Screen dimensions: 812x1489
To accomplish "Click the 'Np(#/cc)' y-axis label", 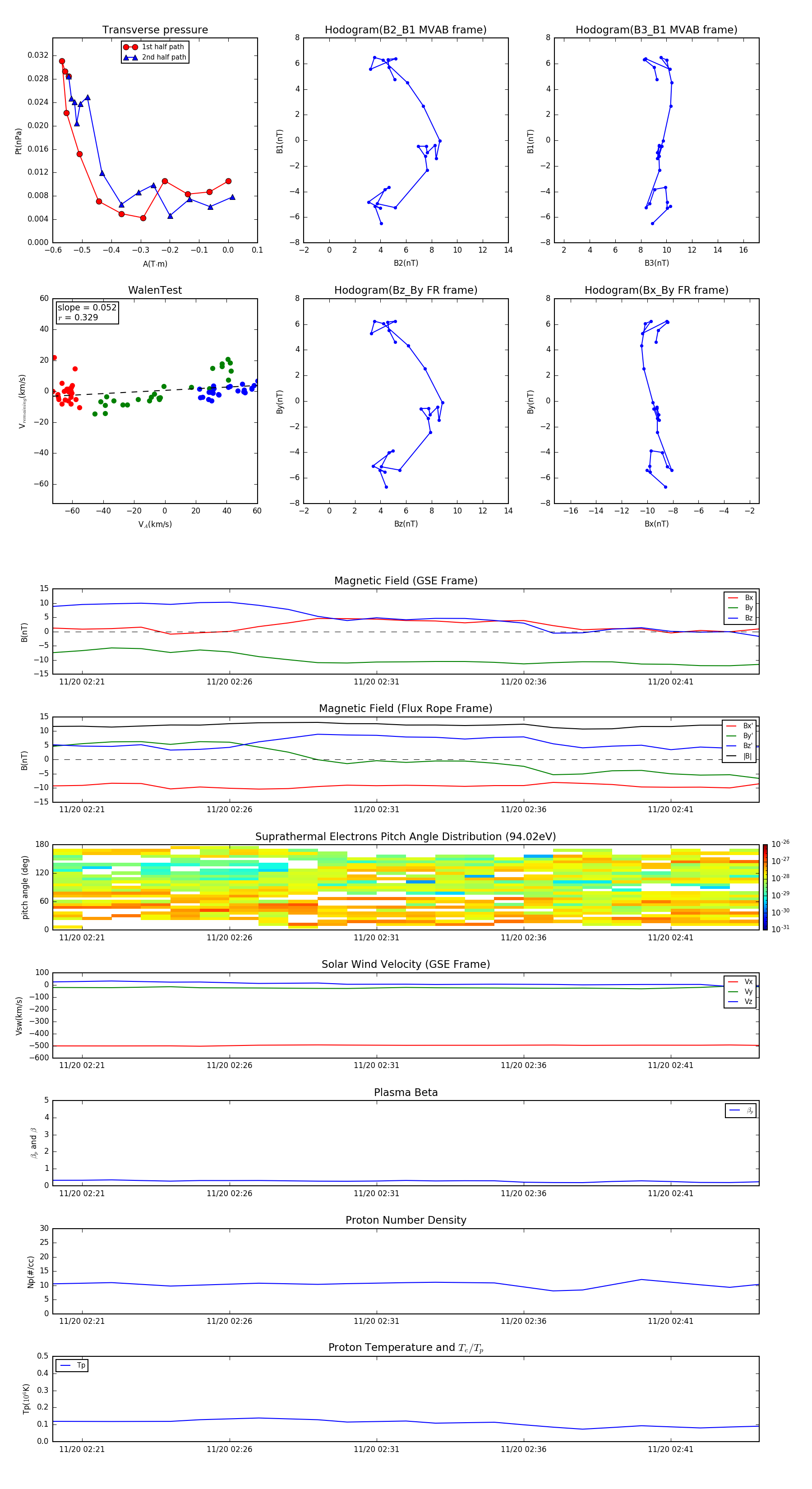I will [31, 1272].
